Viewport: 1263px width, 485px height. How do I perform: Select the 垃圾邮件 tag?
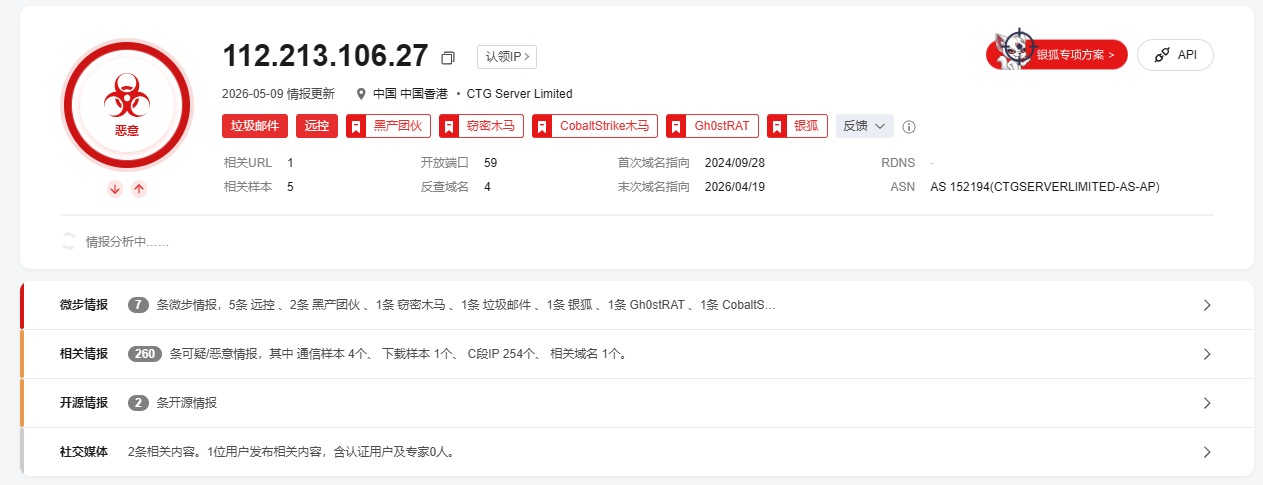(x=255, y=126)
